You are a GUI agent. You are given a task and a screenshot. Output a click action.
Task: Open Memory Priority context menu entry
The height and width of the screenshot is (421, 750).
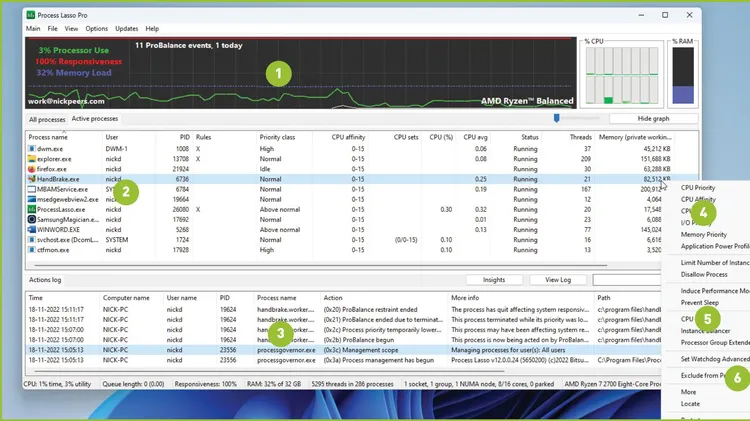(704, 234)
